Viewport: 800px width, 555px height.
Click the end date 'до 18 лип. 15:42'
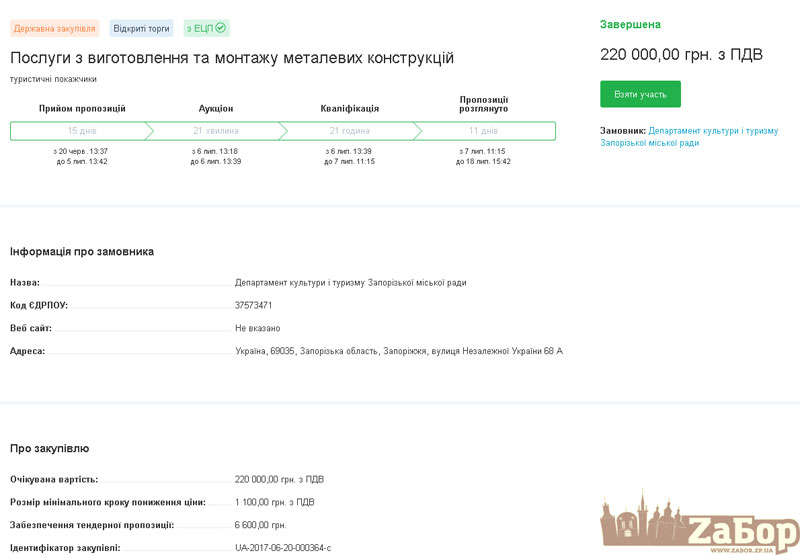pyautogui.click(x=483, y=162)
